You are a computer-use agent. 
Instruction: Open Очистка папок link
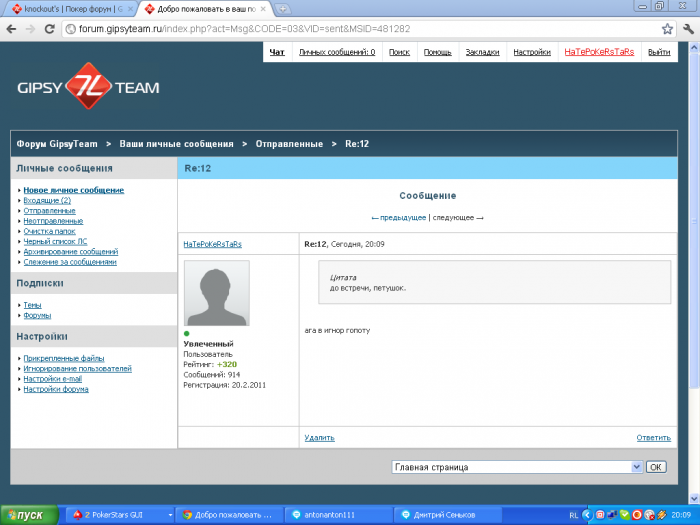pos(49,231)
